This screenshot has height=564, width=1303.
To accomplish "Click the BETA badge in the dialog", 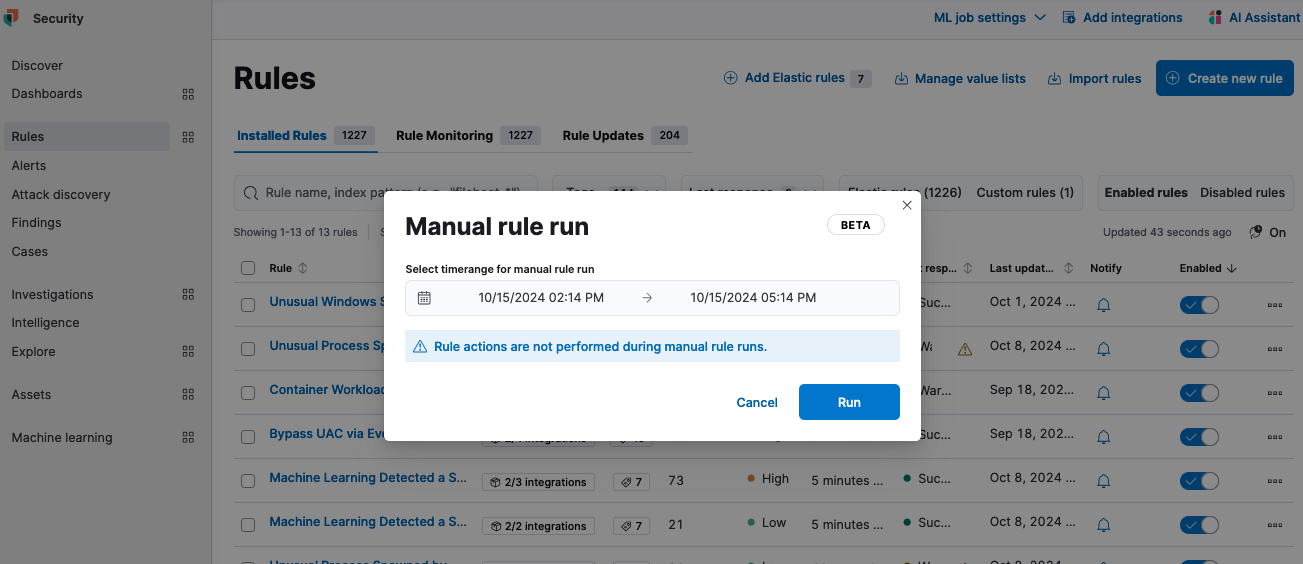I will tap(856, 225).
